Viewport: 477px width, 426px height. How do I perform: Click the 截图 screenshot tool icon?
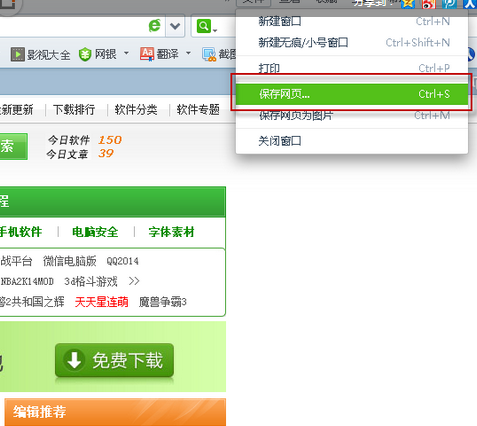coord(209,55)
